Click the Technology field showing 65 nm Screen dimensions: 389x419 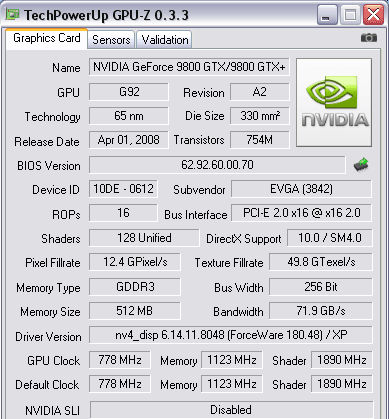coord(129,116)
